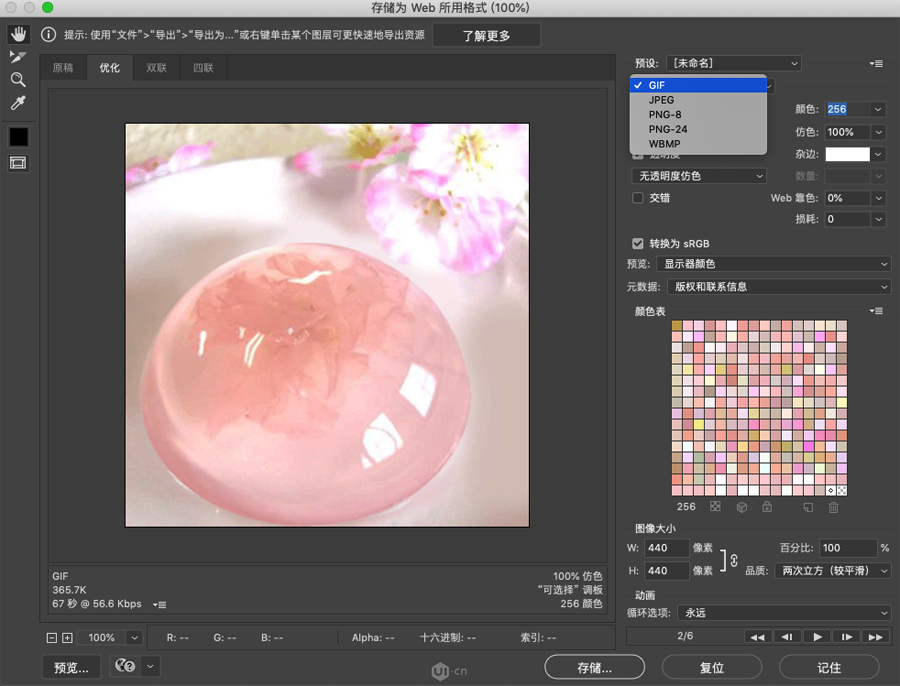Click the white 杂边 color swatch
The image size is (900, 686).
[847, 154]
